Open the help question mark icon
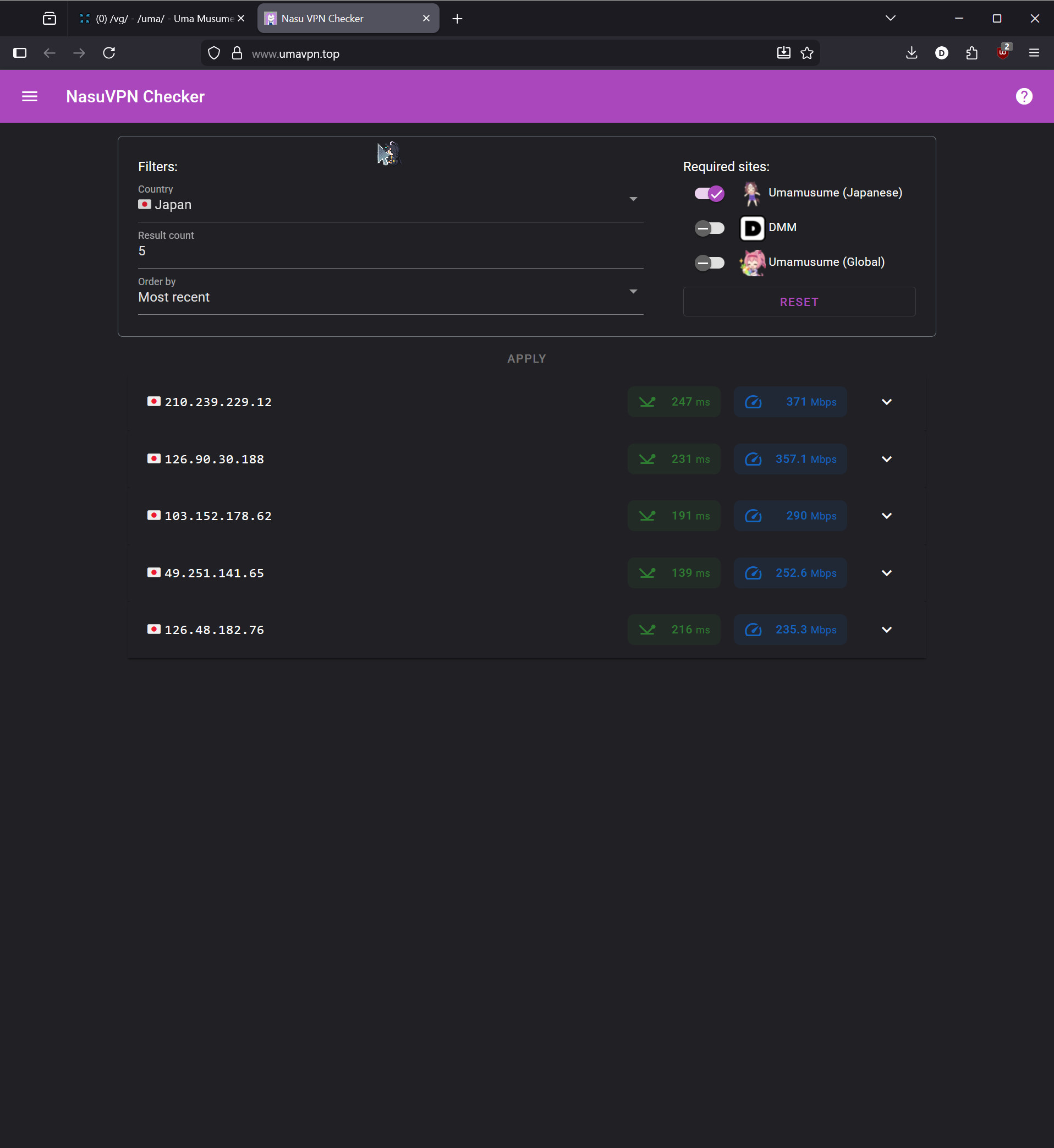 (x=1024, y=96)
